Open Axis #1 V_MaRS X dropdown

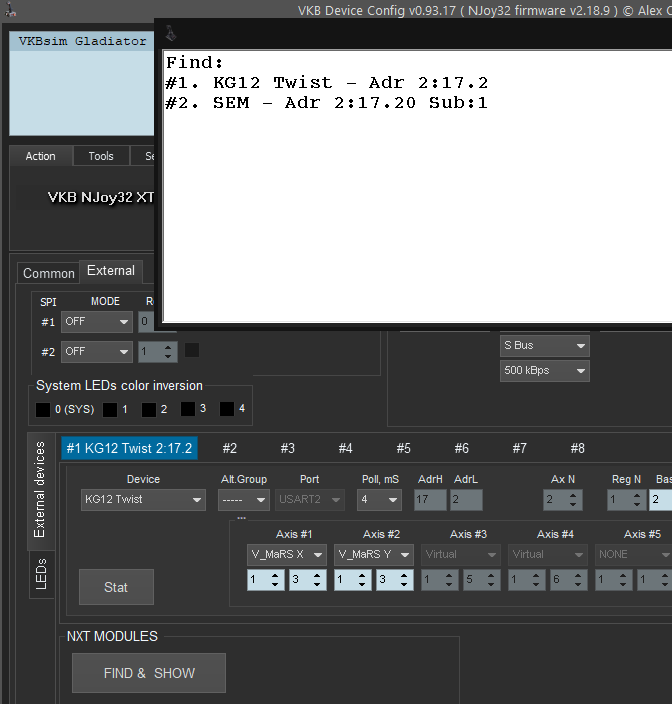coord(286,554)
